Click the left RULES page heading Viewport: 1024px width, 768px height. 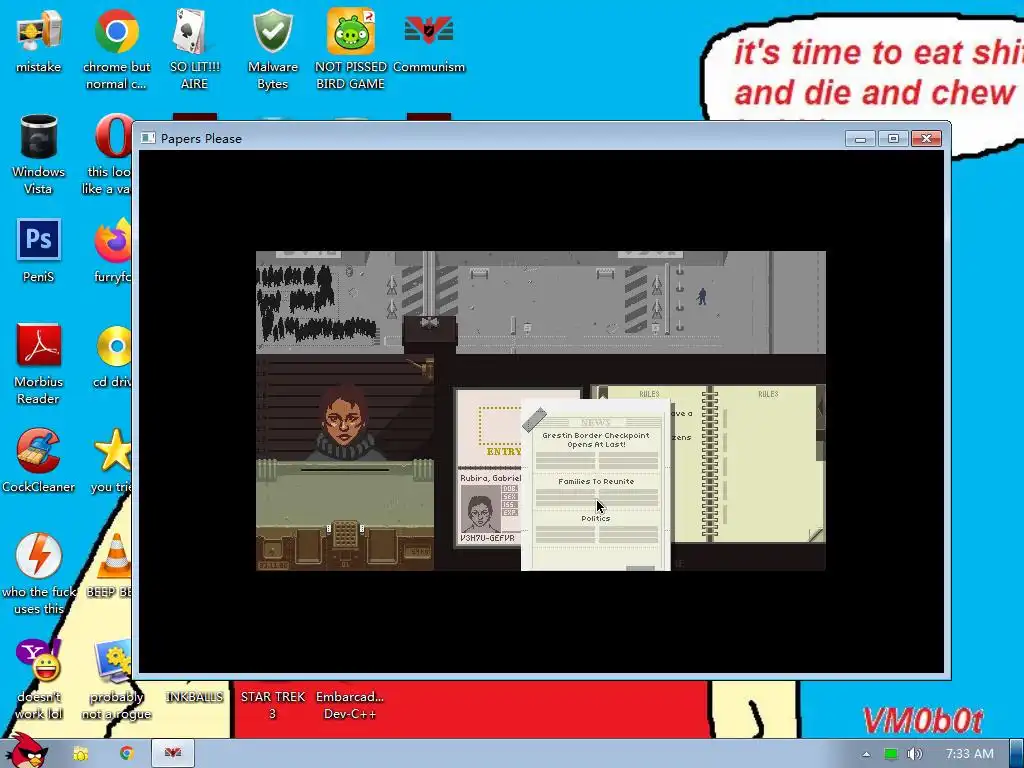(x=649, y=394)
